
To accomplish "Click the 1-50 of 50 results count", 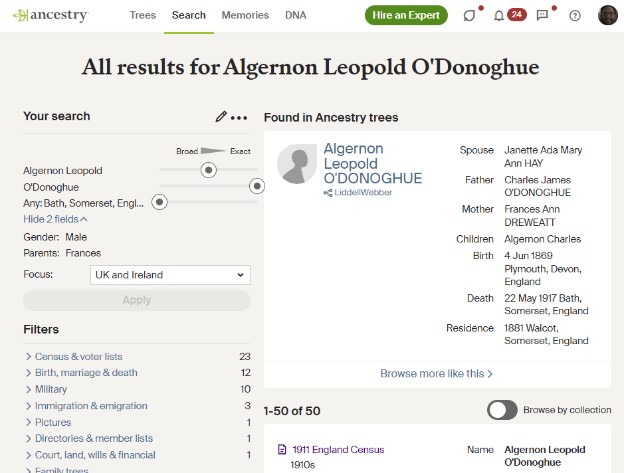I will pyautogui.click(x=292, y=411).
